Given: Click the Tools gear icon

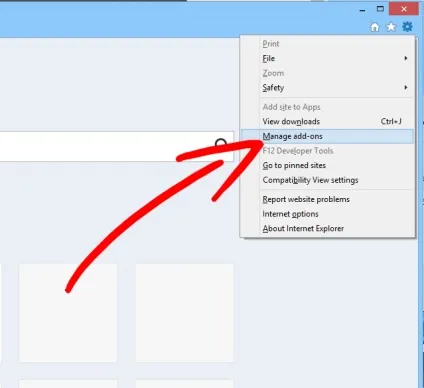Looking at the screenshot, I should [407, 27].
